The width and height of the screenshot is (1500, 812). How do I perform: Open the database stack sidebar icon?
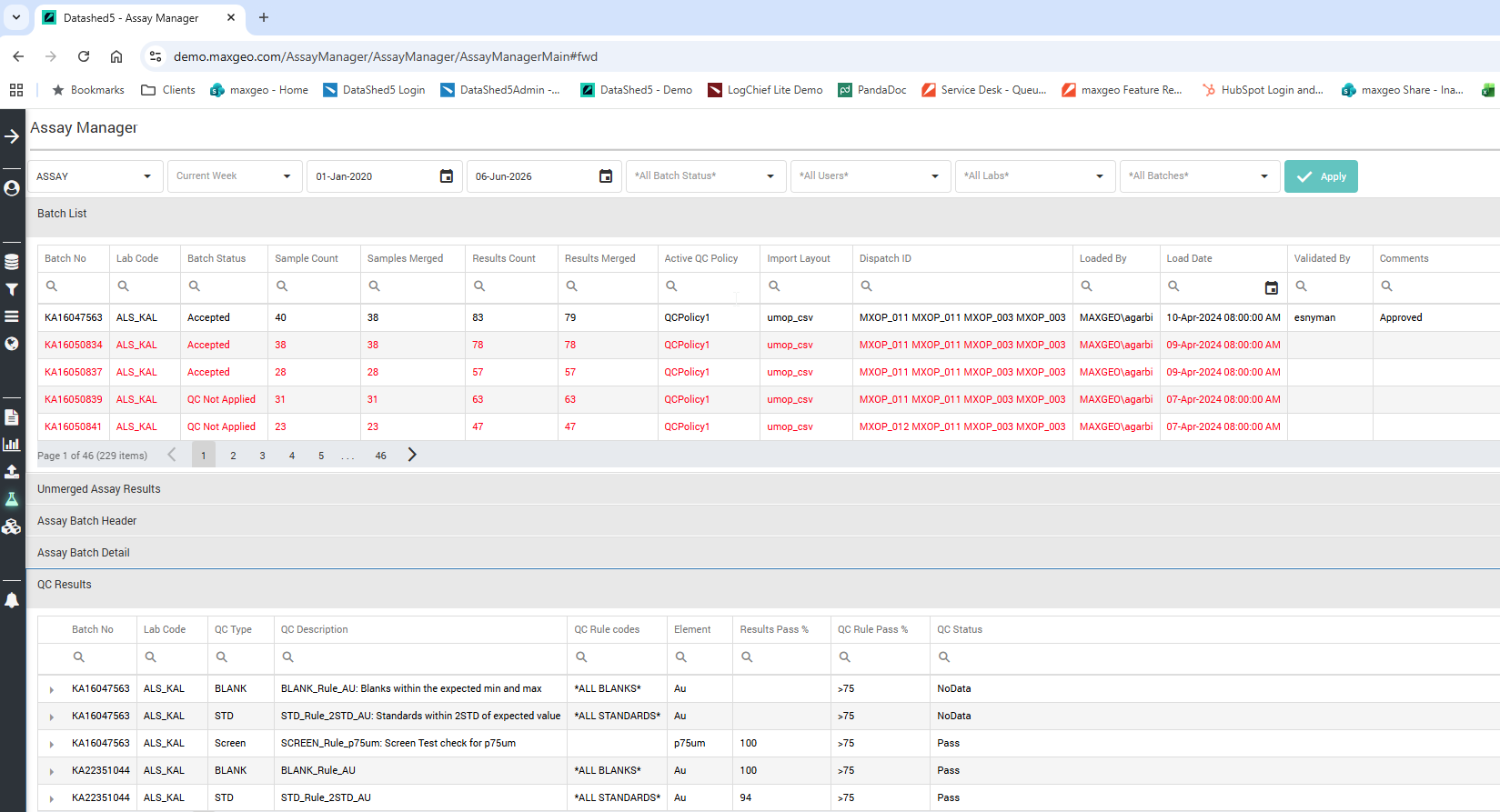pyautogui.click(x=12, y=262)
